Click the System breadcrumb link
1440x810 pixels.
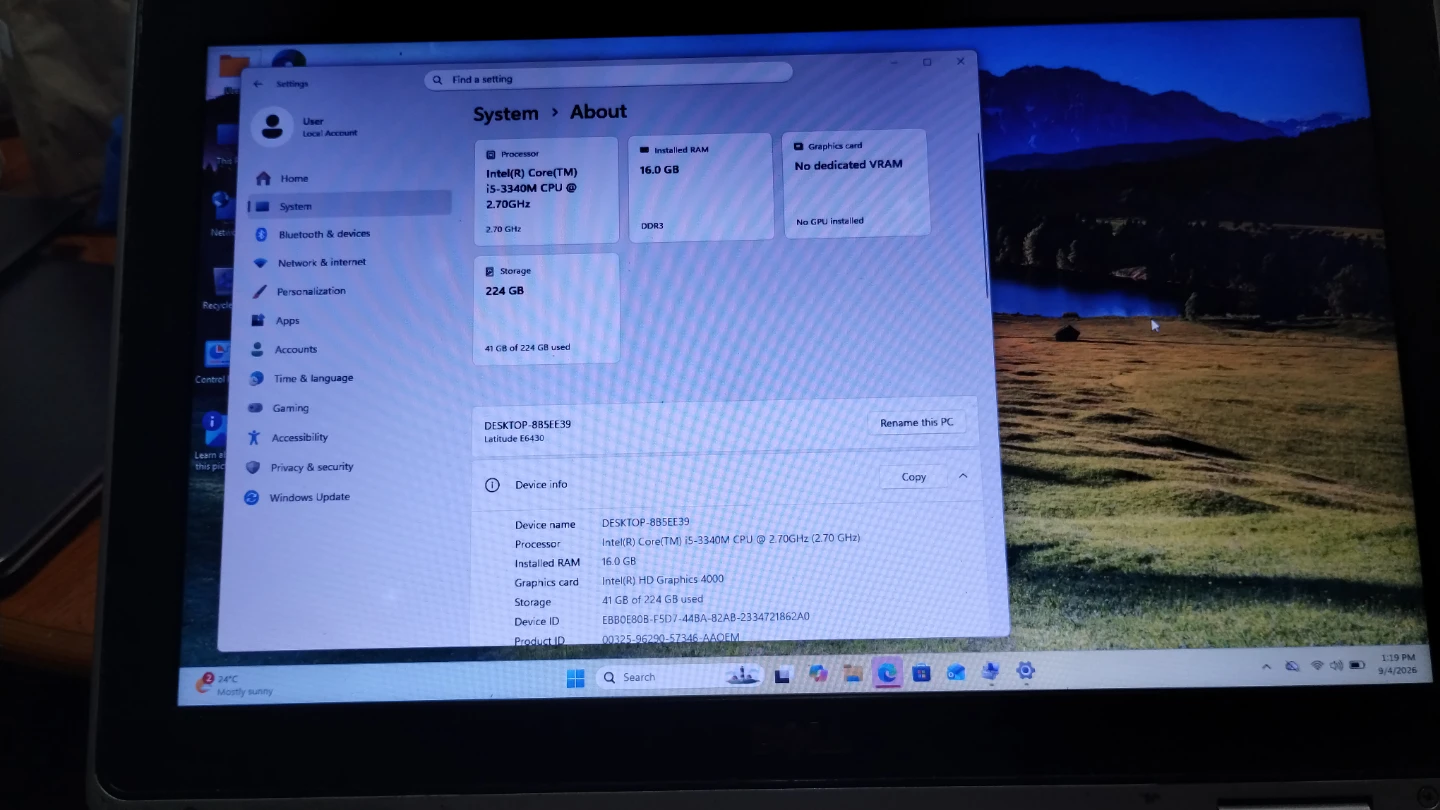point(506,114)
